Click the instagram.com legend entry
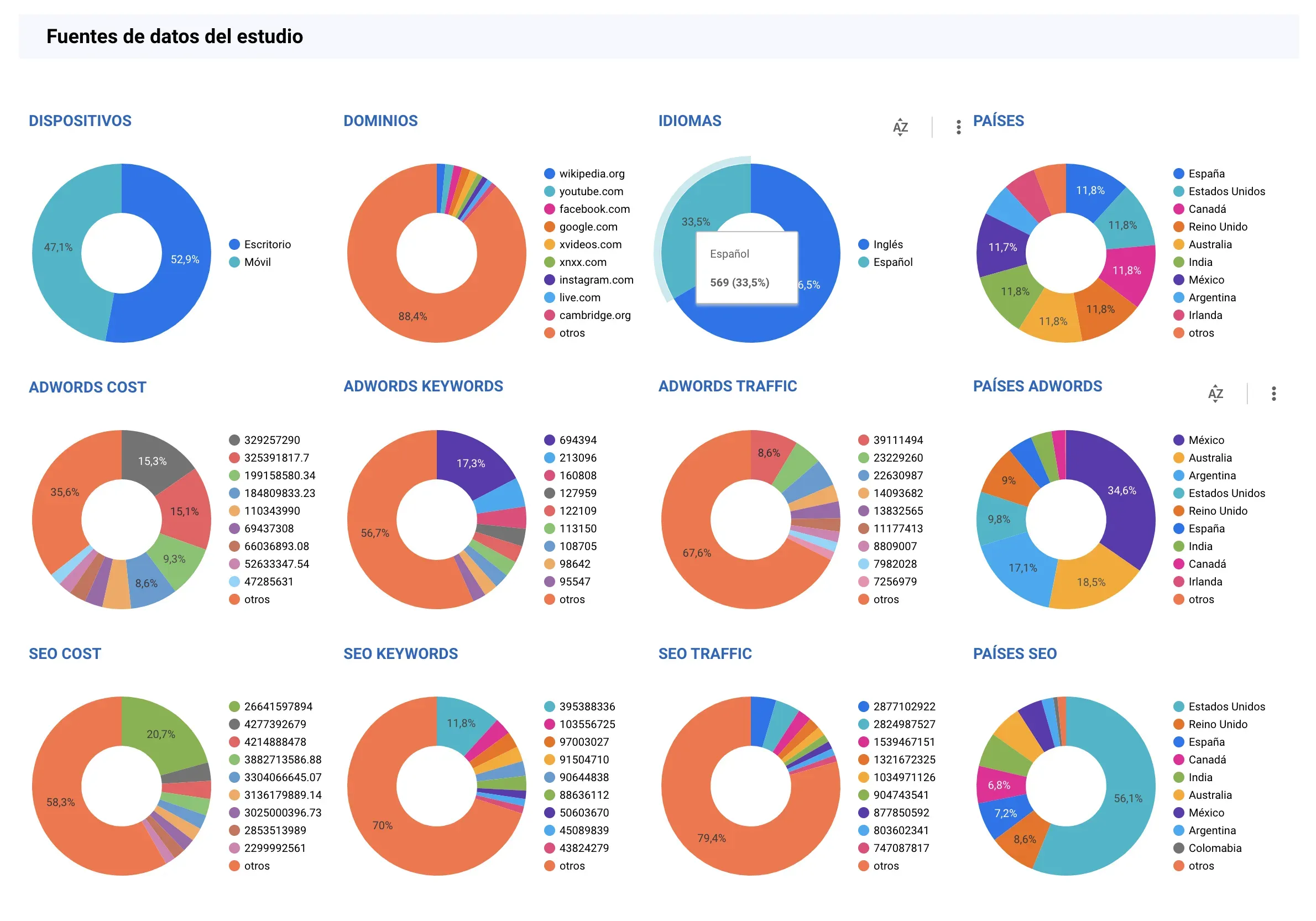 pyautogui.click(x=589, y=280)
